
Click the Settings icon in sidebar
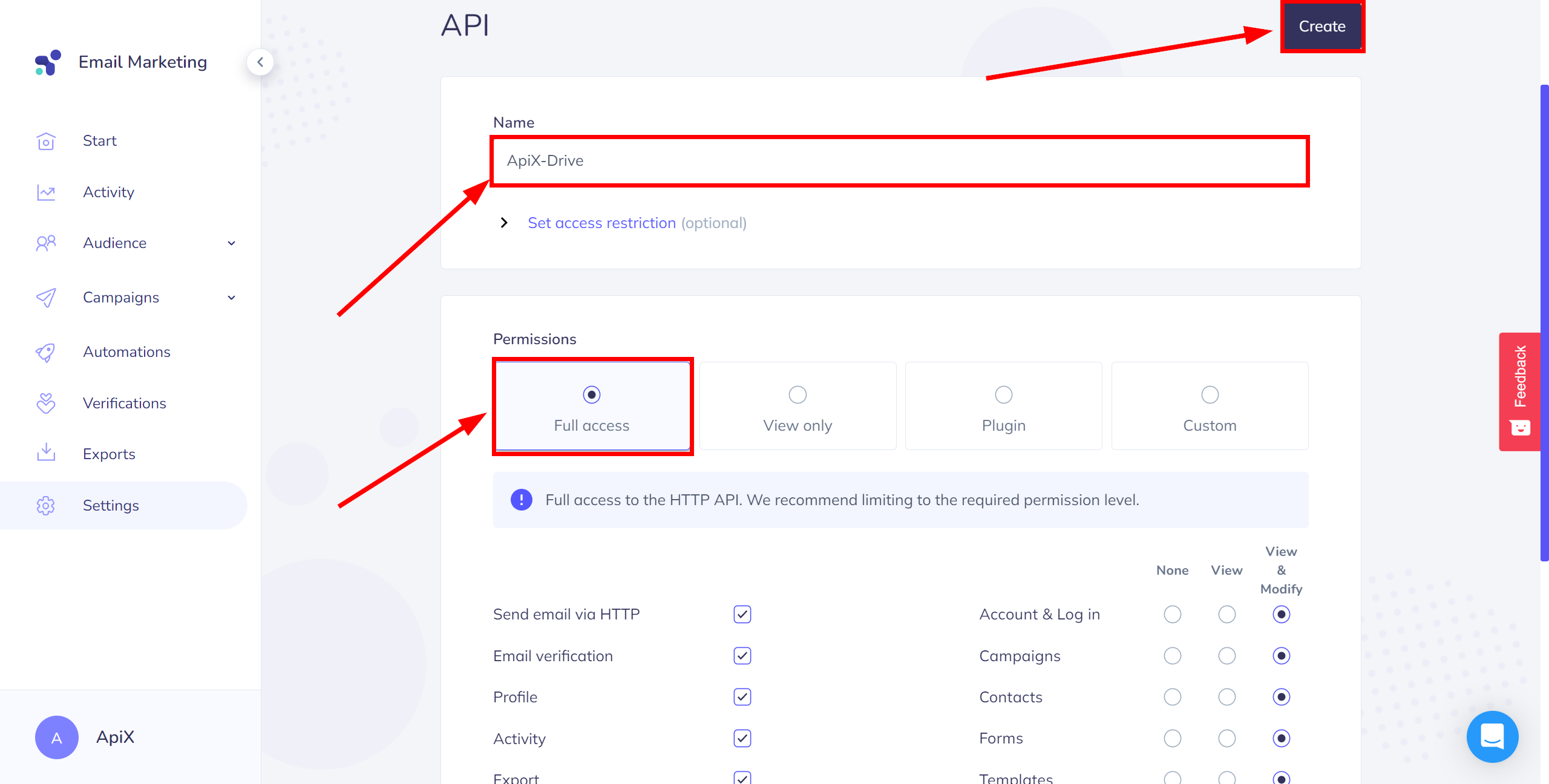click(45, 505)
